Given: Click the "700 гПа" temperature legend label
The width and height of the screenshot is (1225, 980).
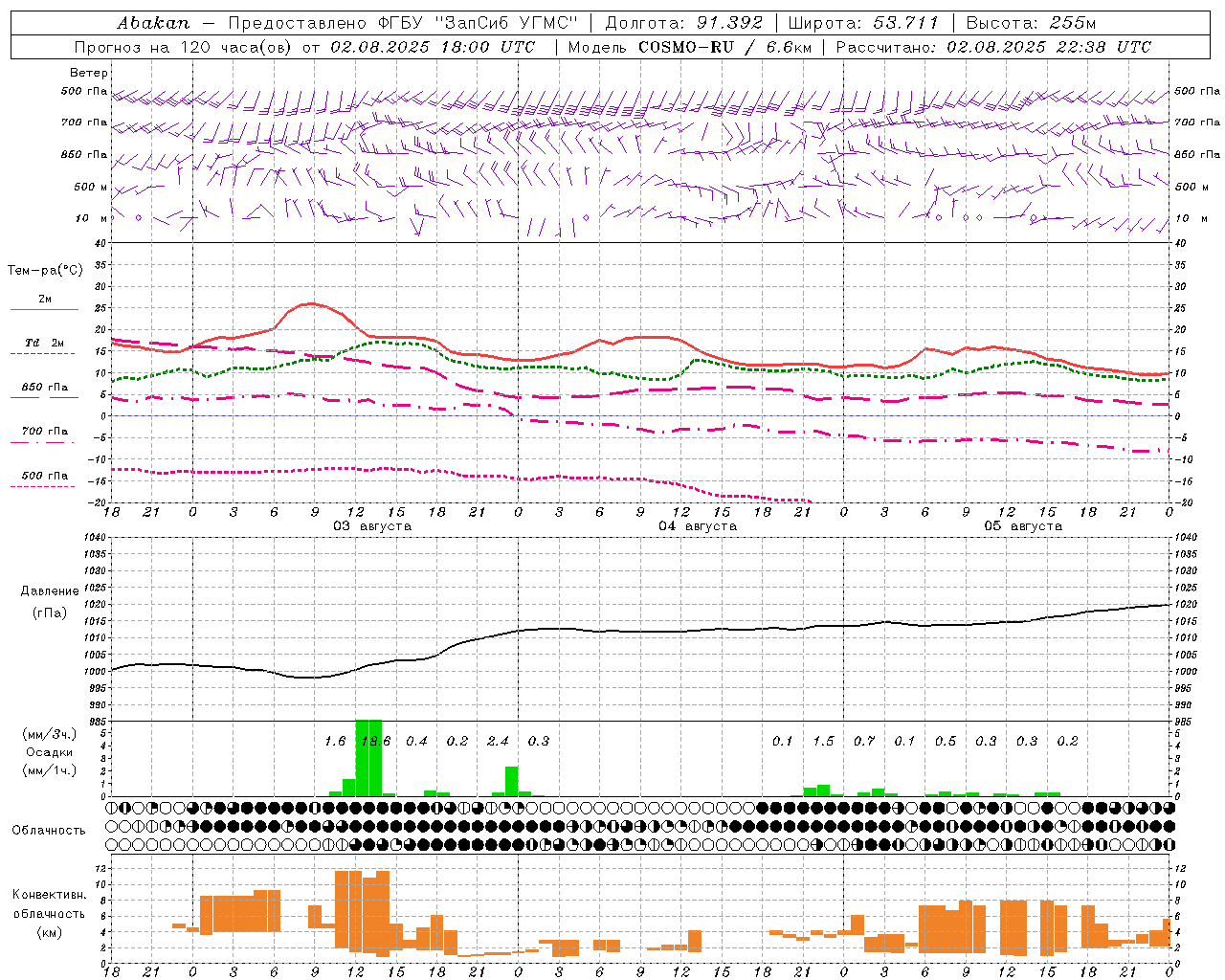Looking at the screenshot, I should (45, 432).
